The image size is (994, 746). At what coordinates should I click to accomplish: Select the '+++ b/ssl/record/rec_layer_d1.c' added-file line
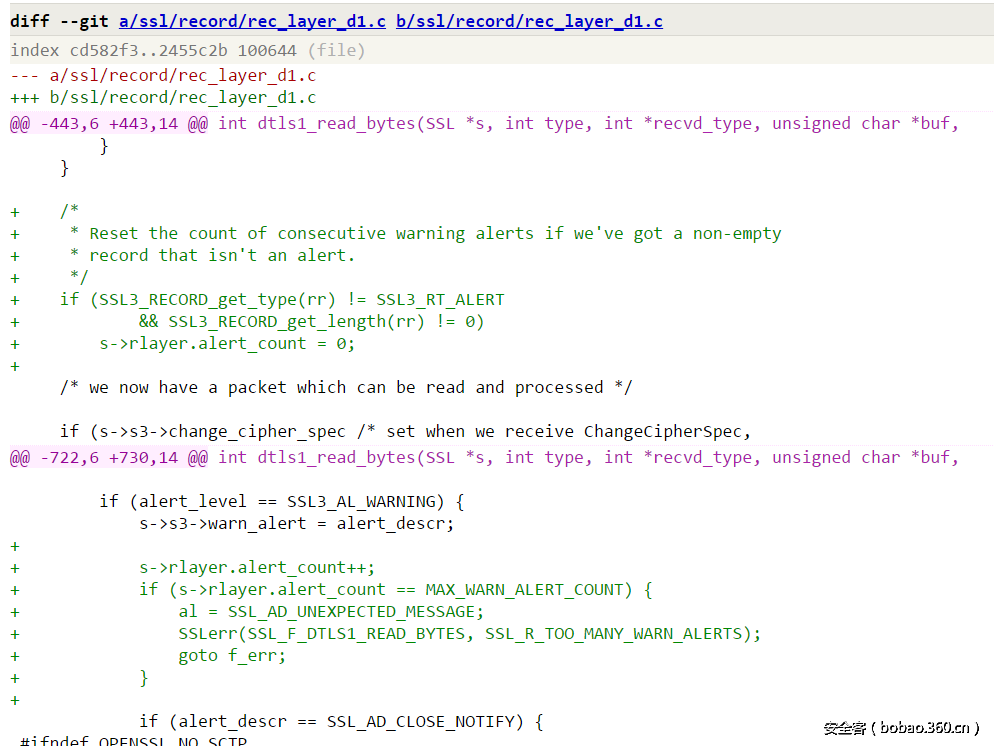(163, 97)
